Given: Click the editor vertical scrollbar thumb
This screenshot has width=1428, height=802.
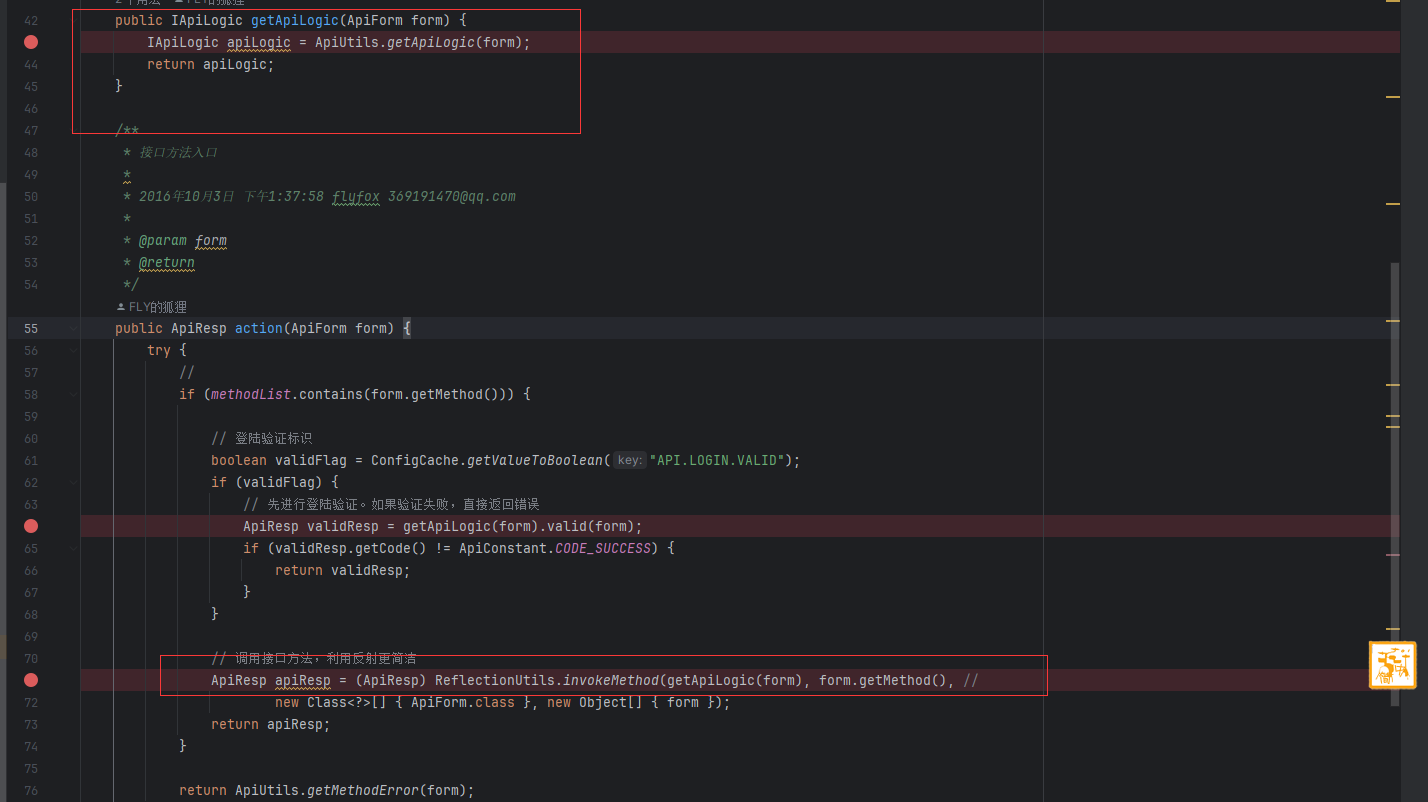Looking at the screenshot, I should click(x=1395, y=484).
